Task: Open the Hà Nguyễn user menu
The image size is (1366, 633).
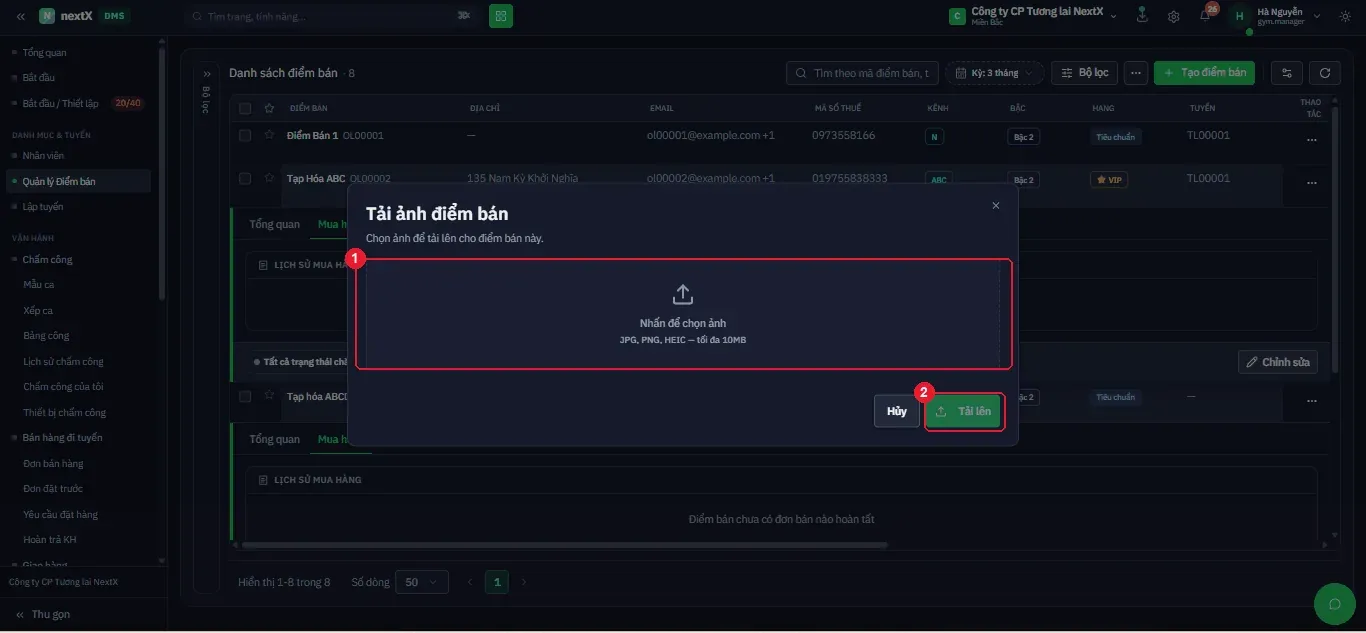Action: coord(1276,16)
